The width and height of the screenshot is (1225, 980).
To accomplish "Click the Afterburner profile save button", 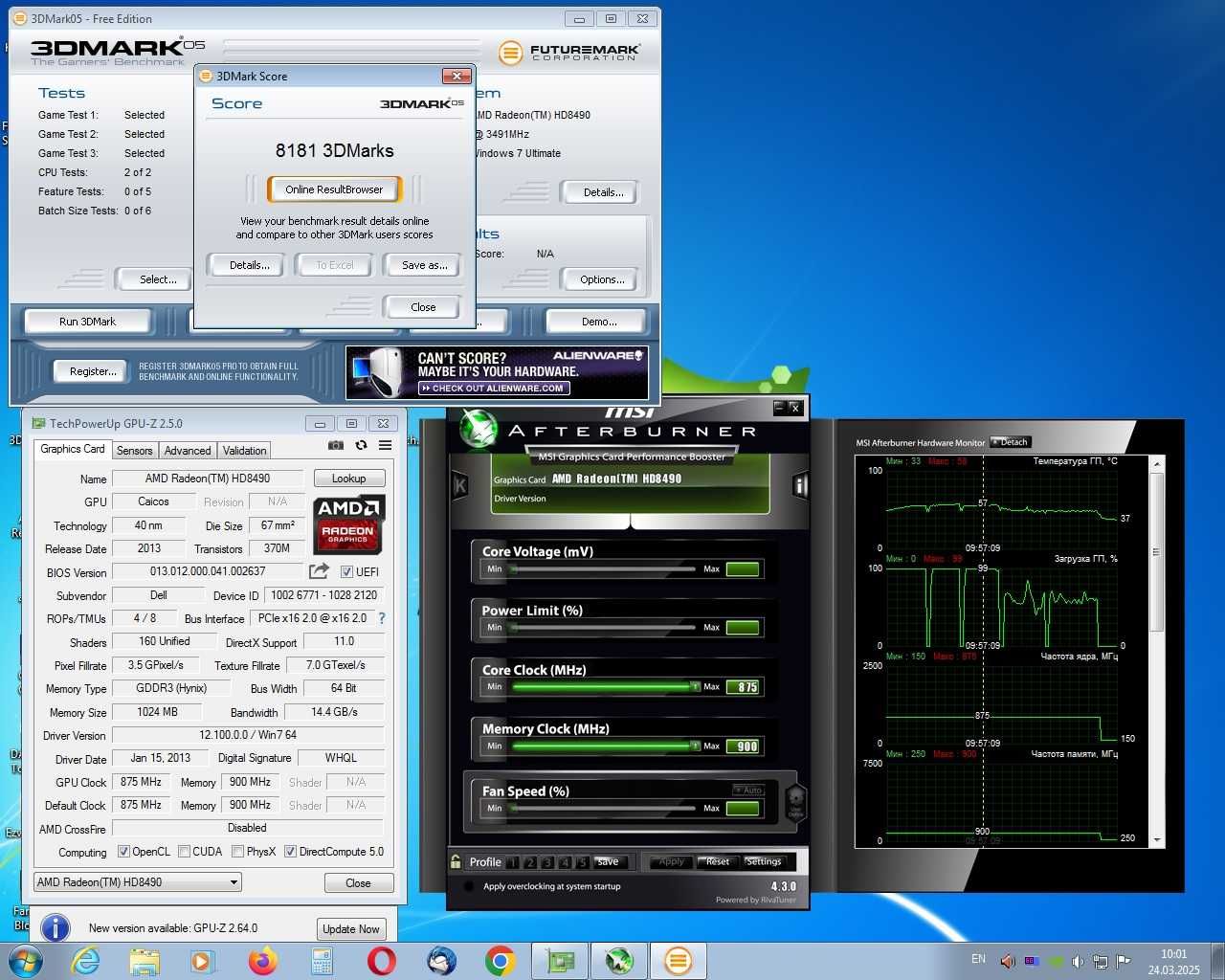I will [x=608, y=861].
